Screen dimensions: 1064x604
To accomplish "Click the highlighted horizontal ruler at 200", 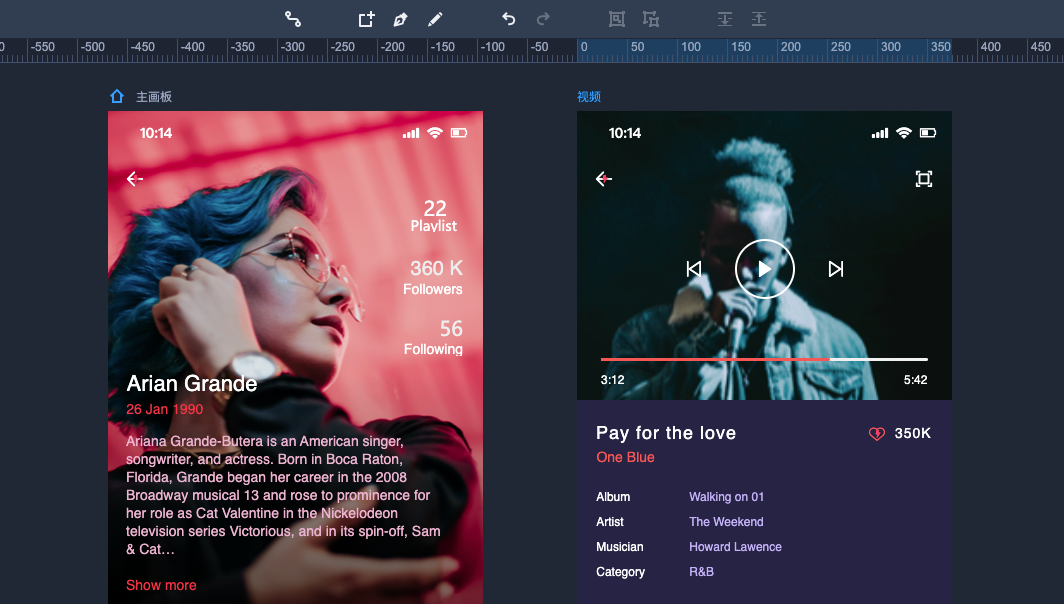I will [791, 47].
